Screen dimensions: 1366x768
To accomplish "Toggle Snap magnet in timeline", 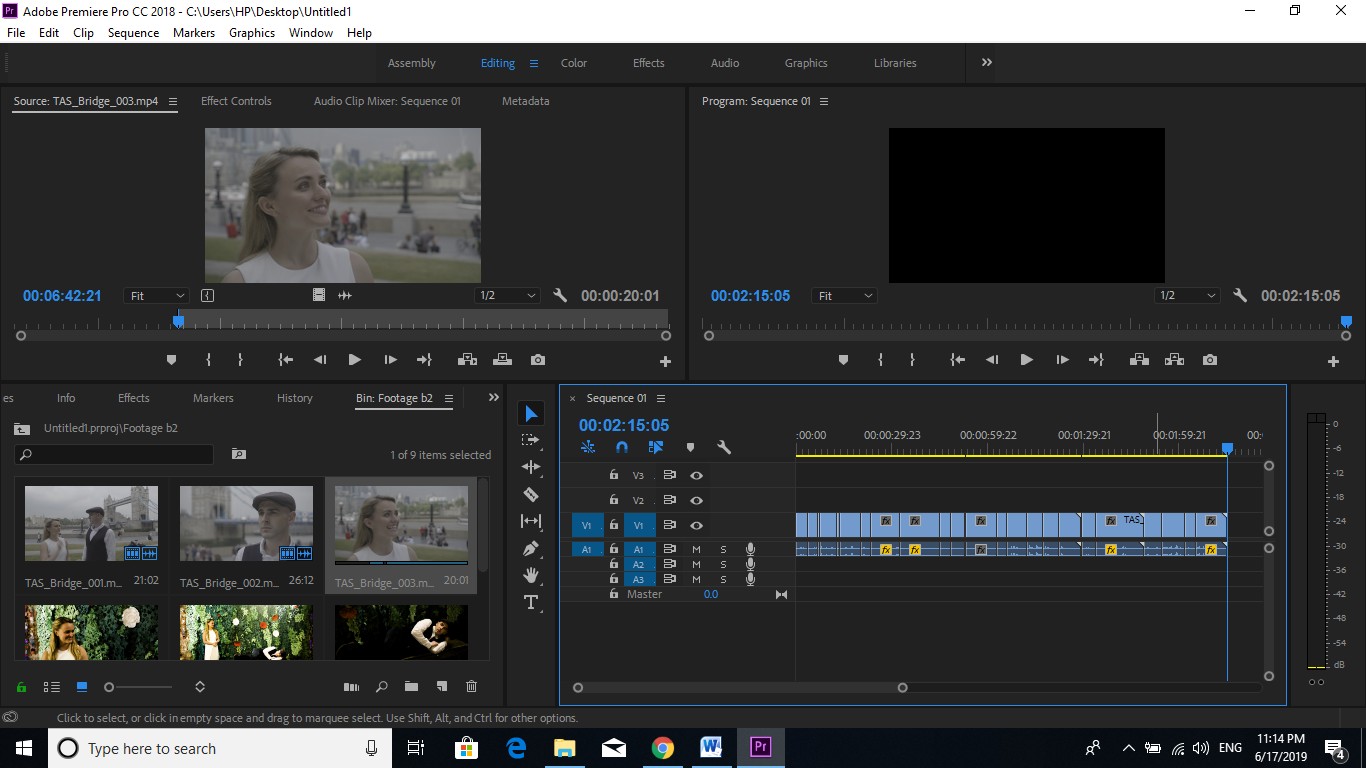I will point(621,448).
